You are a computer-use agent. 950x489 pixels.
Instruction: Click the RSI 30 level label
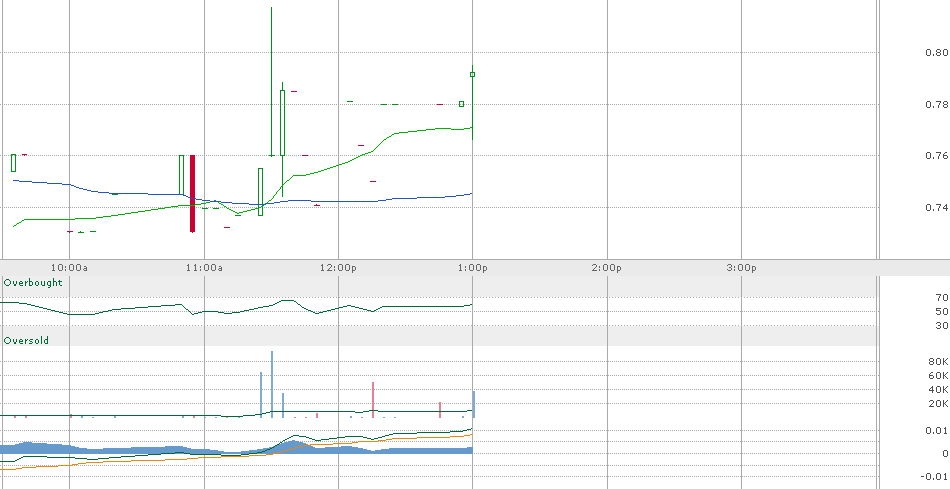[942, 326]
